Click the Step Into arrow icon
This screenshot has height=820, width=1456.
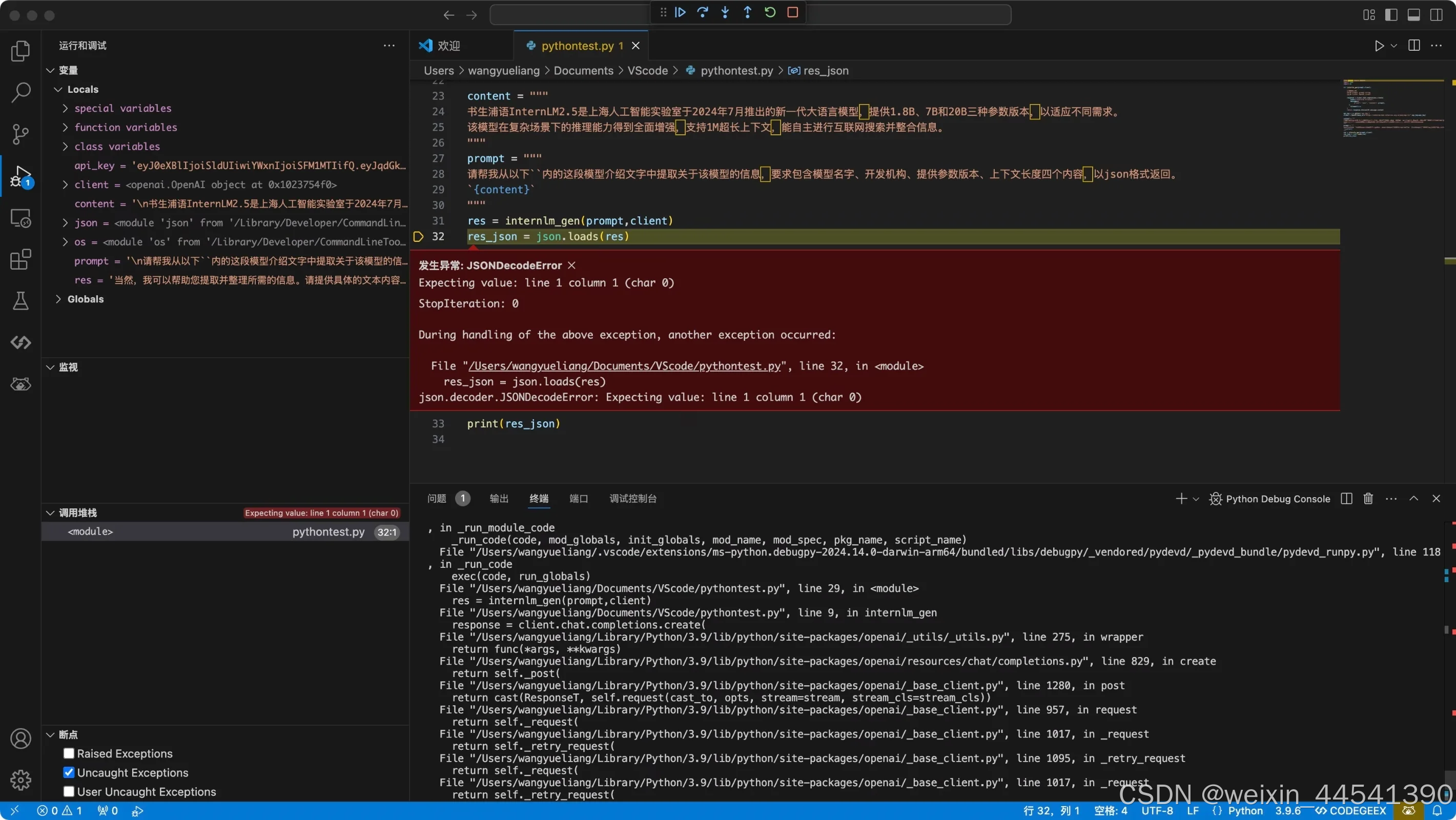725,12
